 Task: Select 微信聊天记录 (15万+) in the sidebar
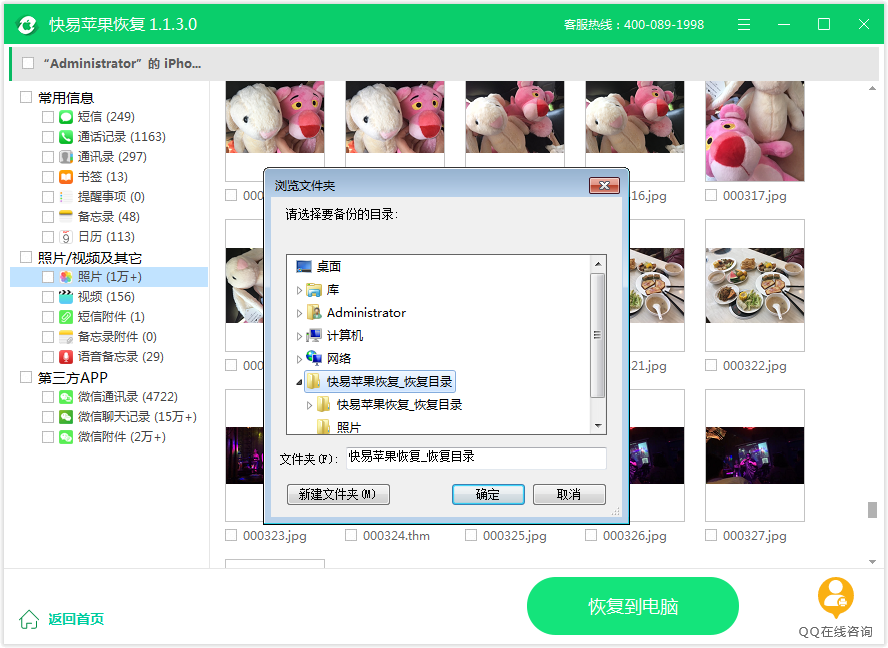click(137, 417)
